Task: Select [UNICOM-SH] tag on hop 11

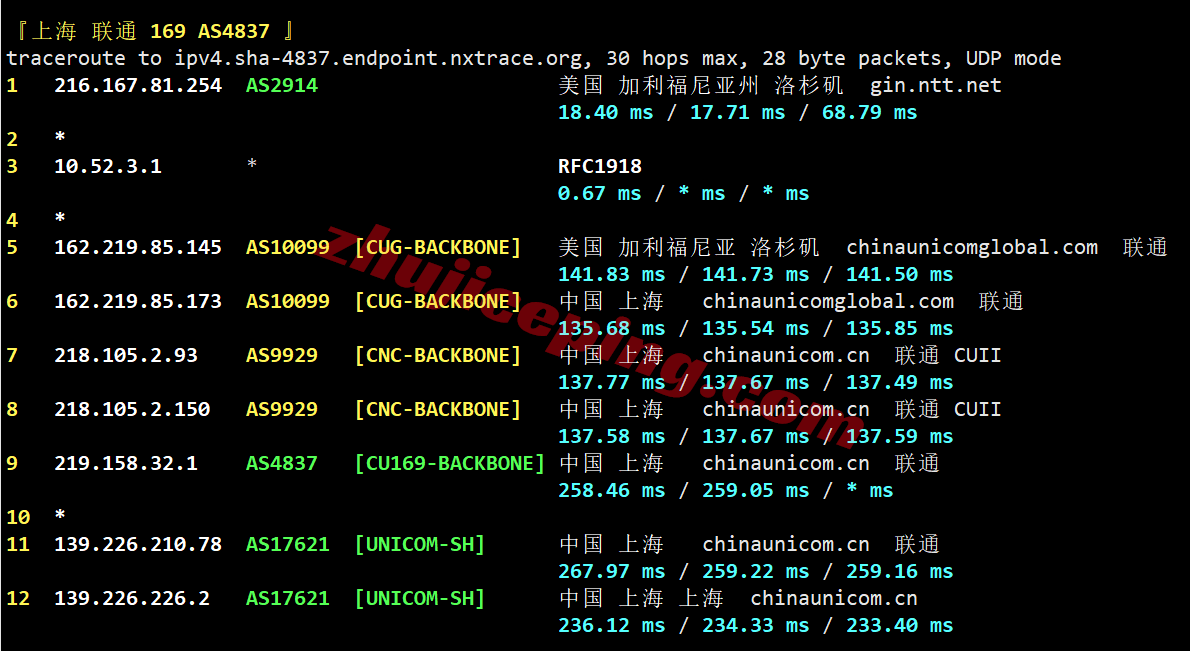Action: (x=420, y=545)
